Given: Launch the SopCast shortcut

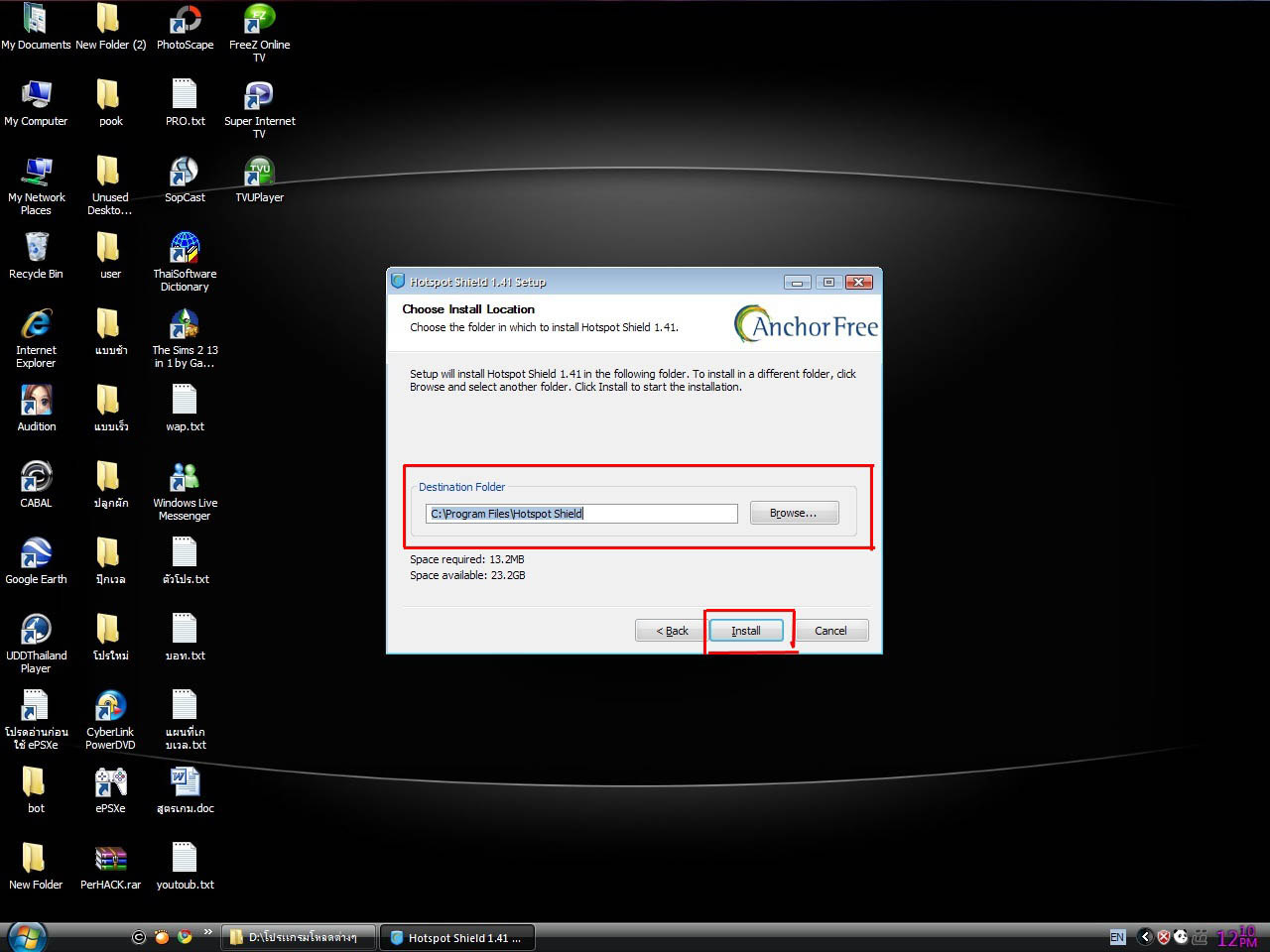Looking at the screenshot, I should [x=185, y=179].
